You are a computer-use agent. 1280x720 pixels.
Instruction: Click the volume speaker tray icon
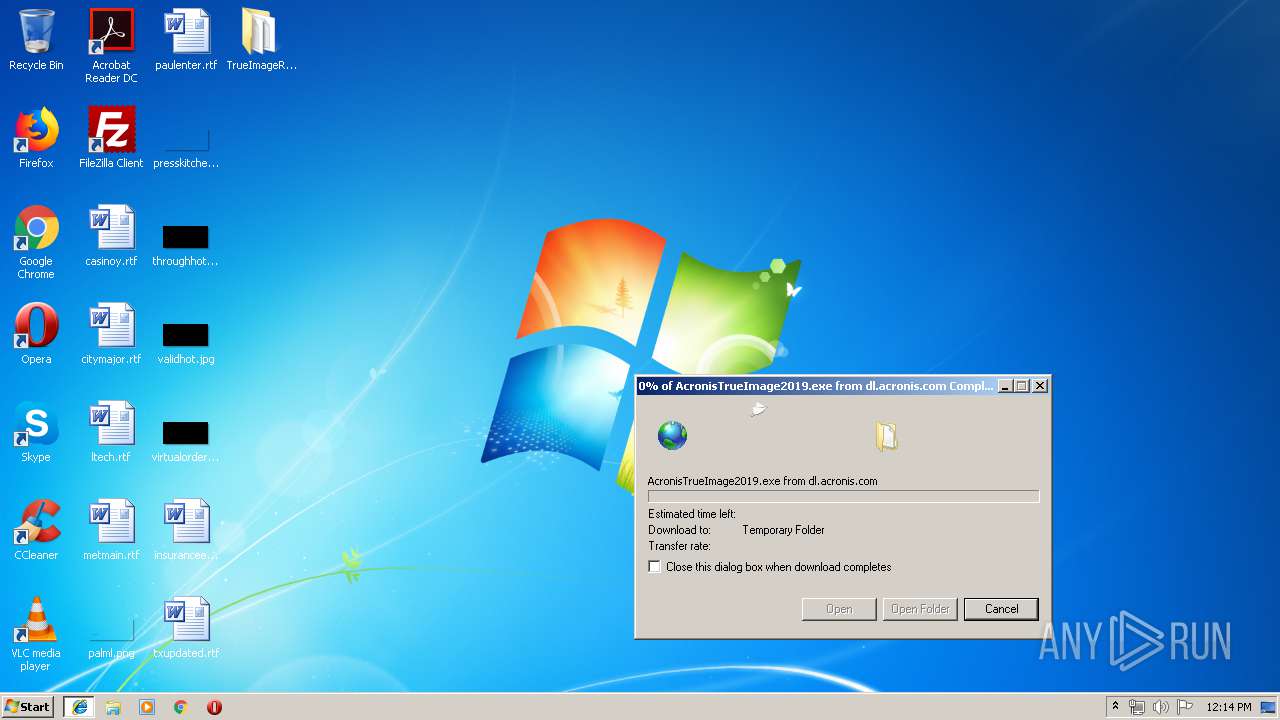[x=1161, y=707]
